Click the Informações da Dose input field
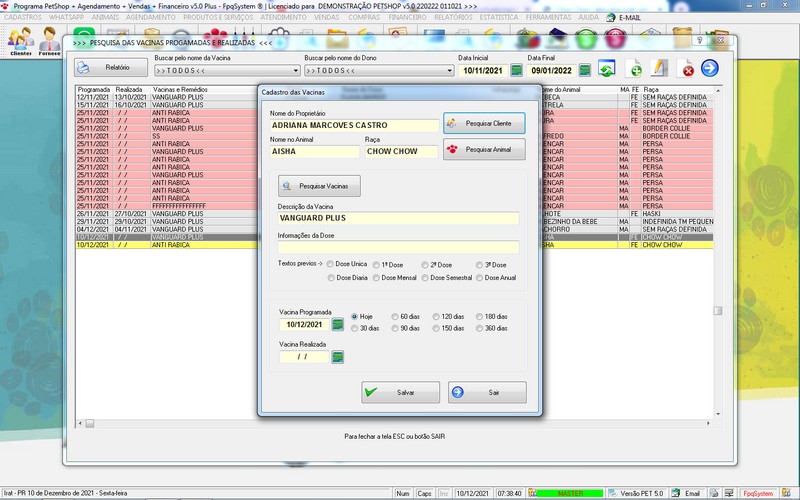Screen dimensions: 800x500 [398, 247]
